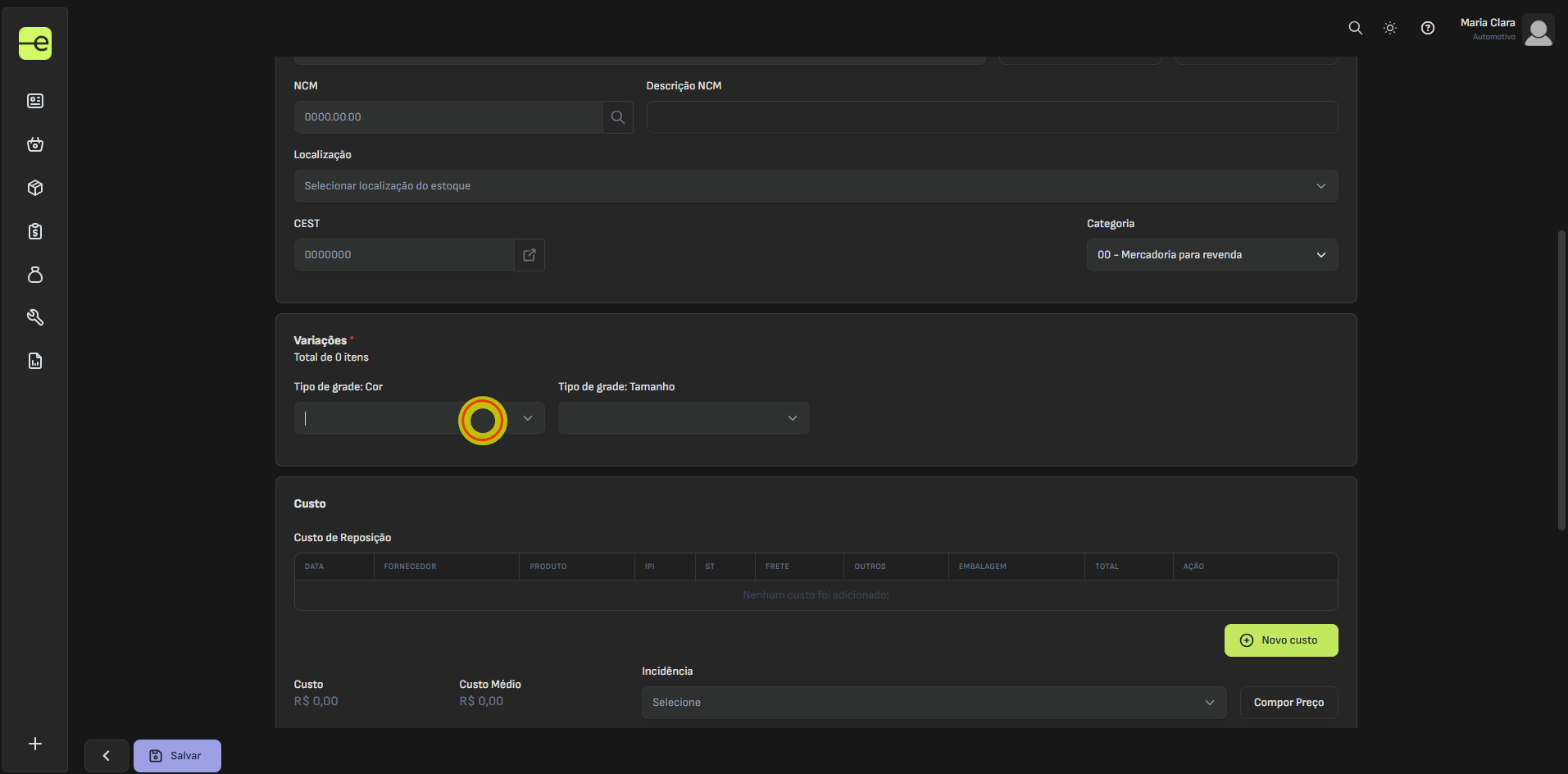Open the contact card icon in sidebar
The height and width of the screenshot is (774, 1568).
click(x=35, y=101)
